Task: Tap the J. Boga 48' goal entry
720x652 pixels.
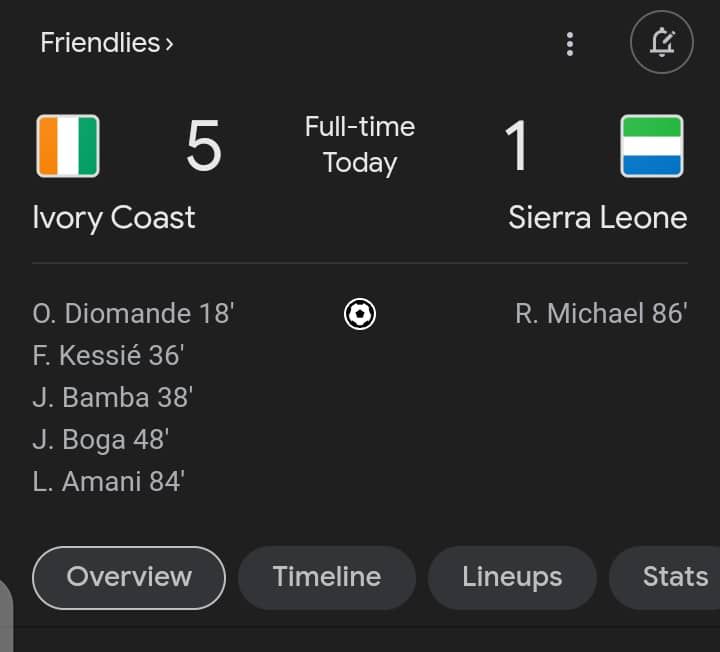Action: (100, 440)
